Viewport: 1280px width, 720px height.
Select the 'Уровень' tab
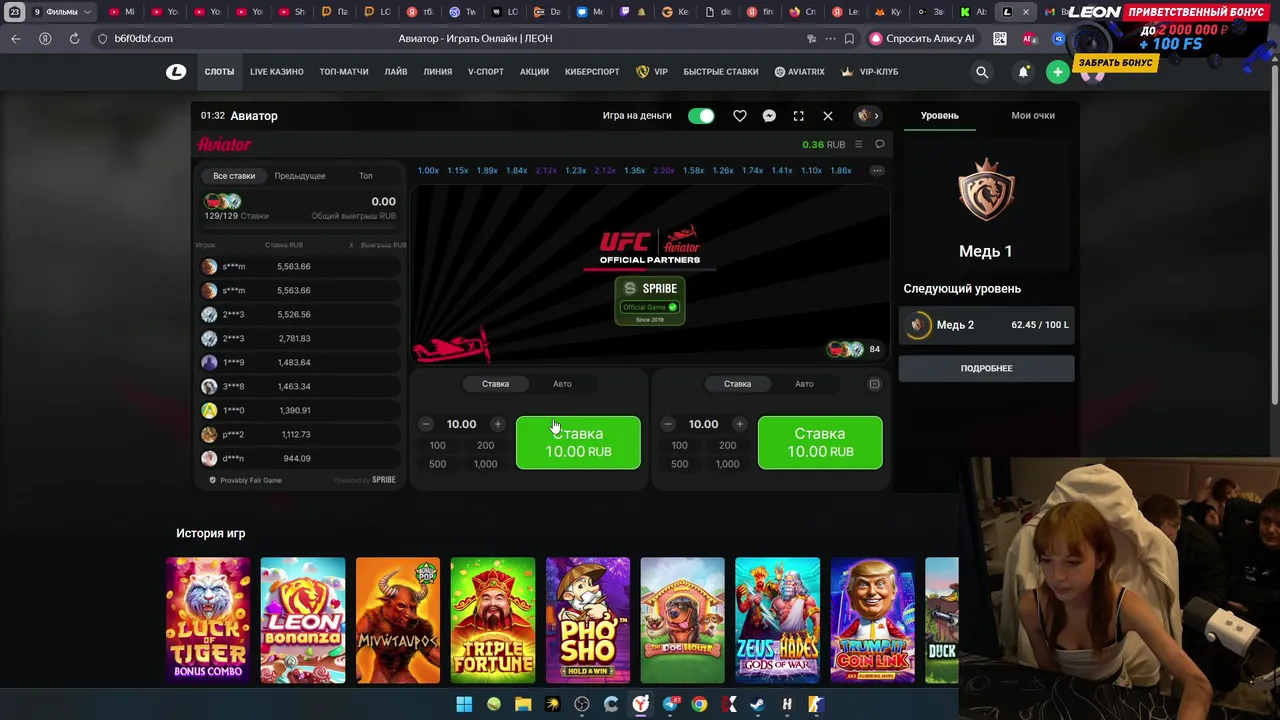pyautogui.click(x=940, y=116)
